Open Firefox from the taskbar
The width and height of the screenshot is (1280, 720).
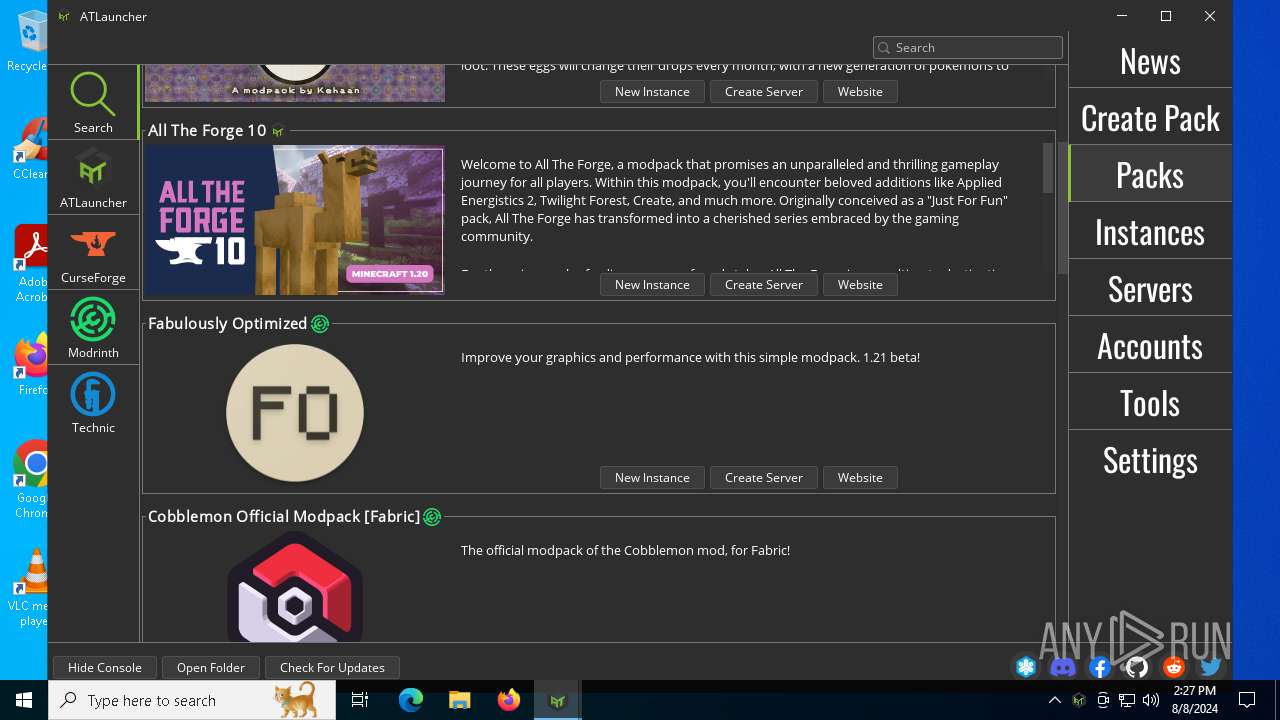[x=509, y=700]
